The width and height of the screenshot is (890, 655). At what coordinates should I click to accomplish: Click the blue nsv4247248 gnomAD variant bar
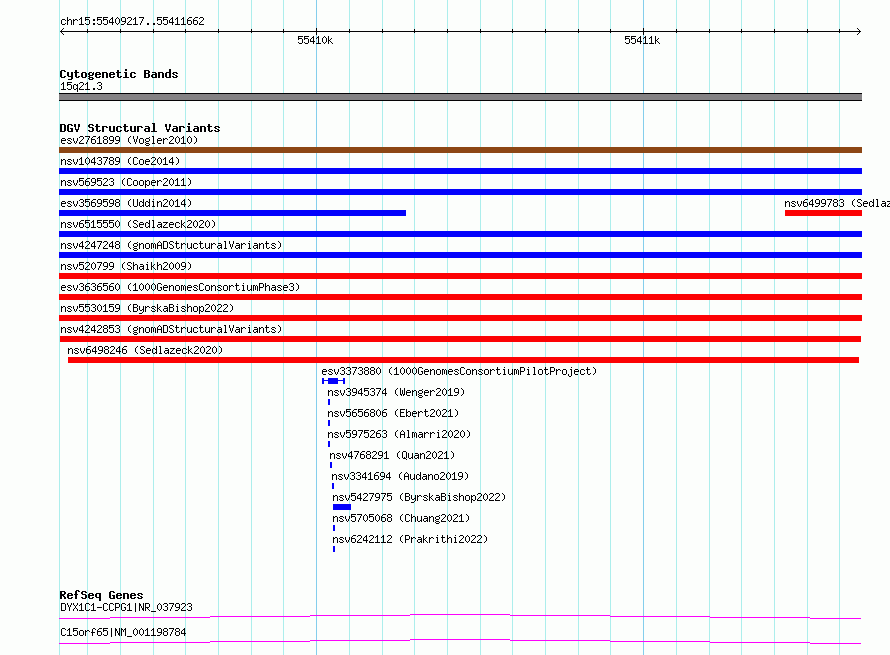tap(460, 255)
